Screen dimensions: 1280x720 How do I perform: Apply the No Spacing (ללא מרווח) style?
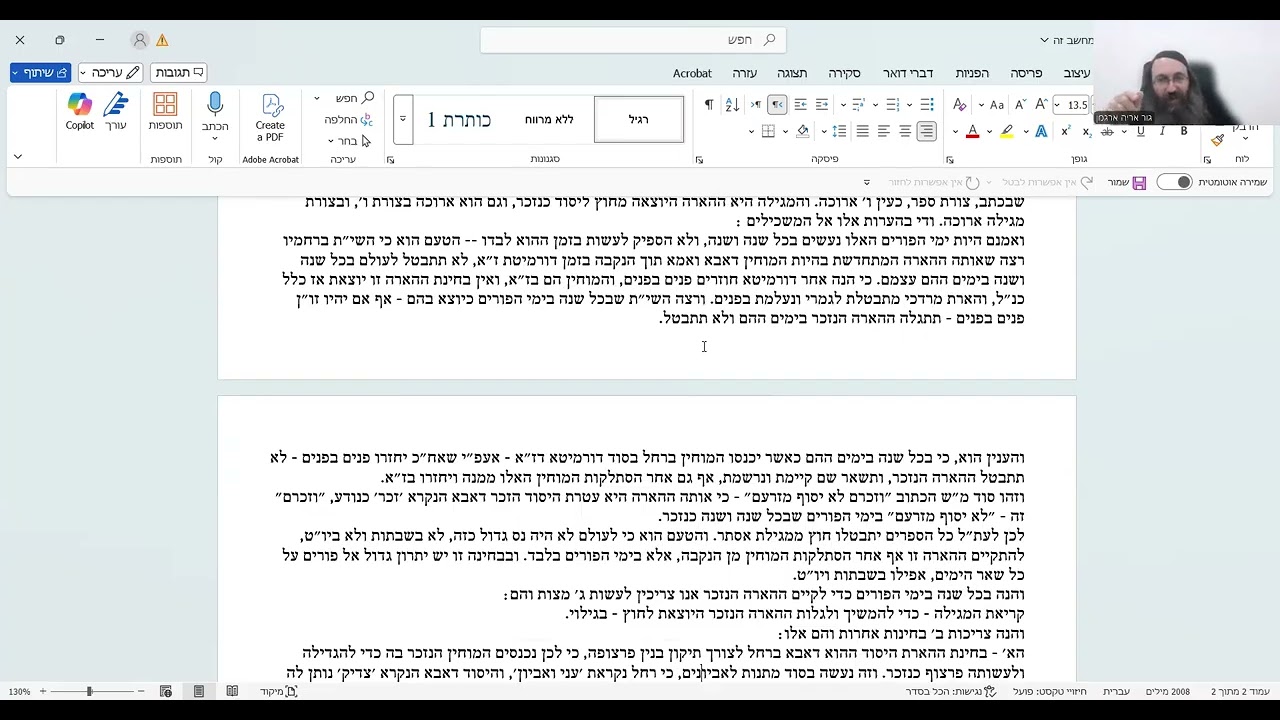(x=549, y=119)
